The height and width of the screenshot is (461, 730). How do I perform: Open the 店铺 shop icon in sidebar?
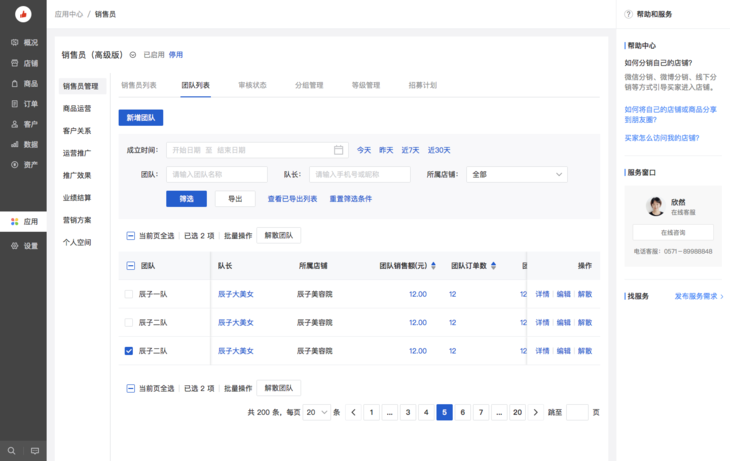point(15,63)
